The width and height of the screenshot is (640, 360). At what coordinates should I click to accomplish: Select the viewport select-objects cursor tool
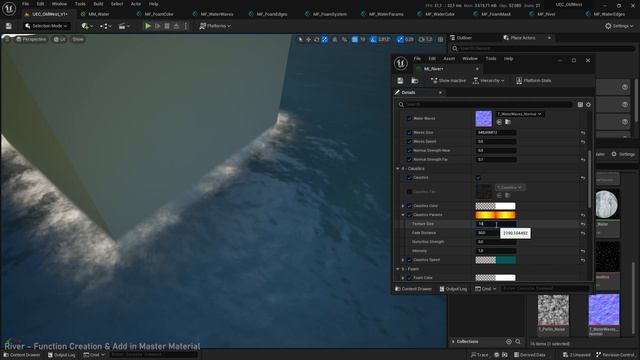click(x=300, y=39)
